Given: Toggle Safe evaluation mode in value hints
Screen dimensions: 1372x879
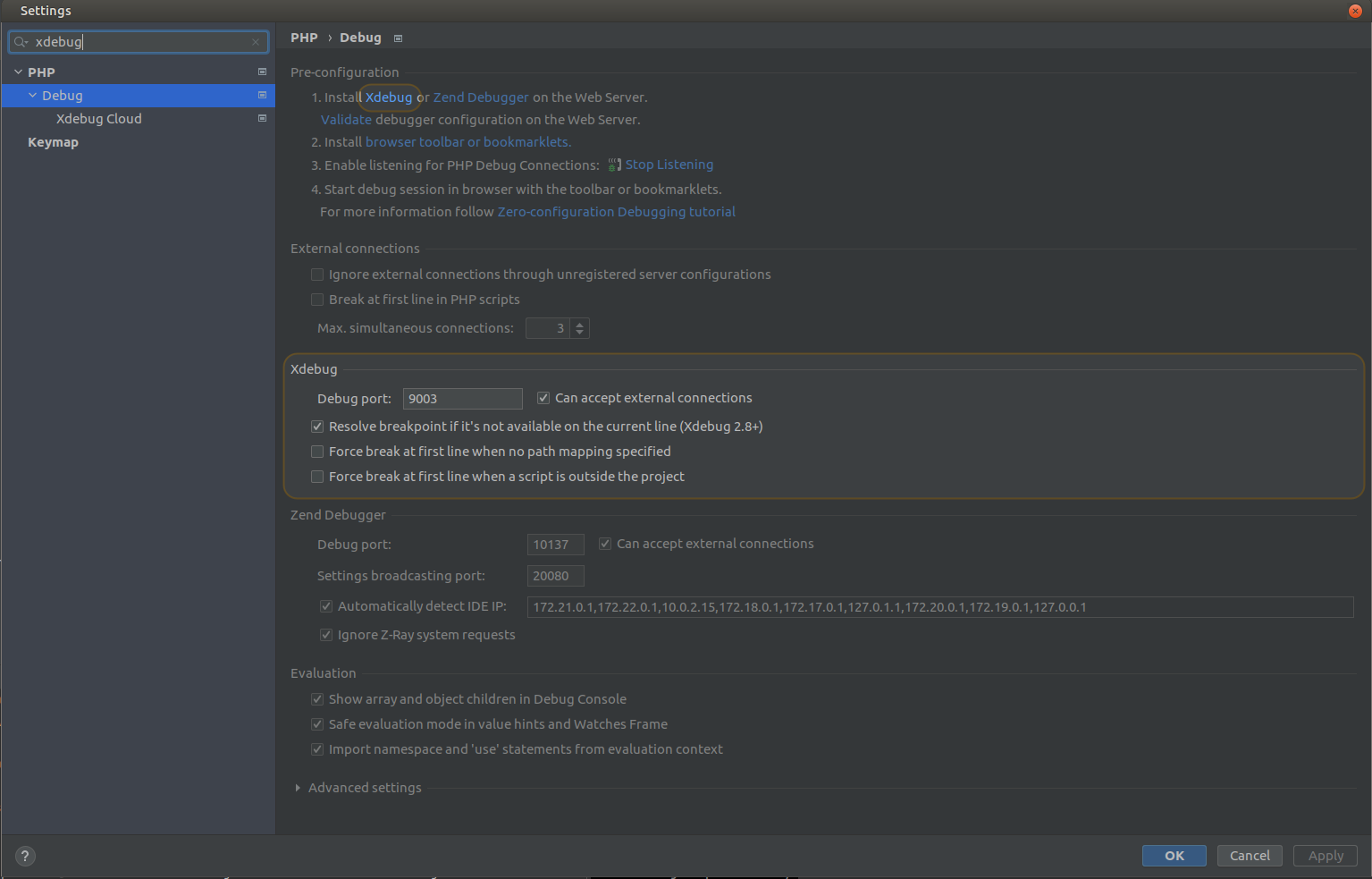Looking at the screenshot, I should click(317, 724).
